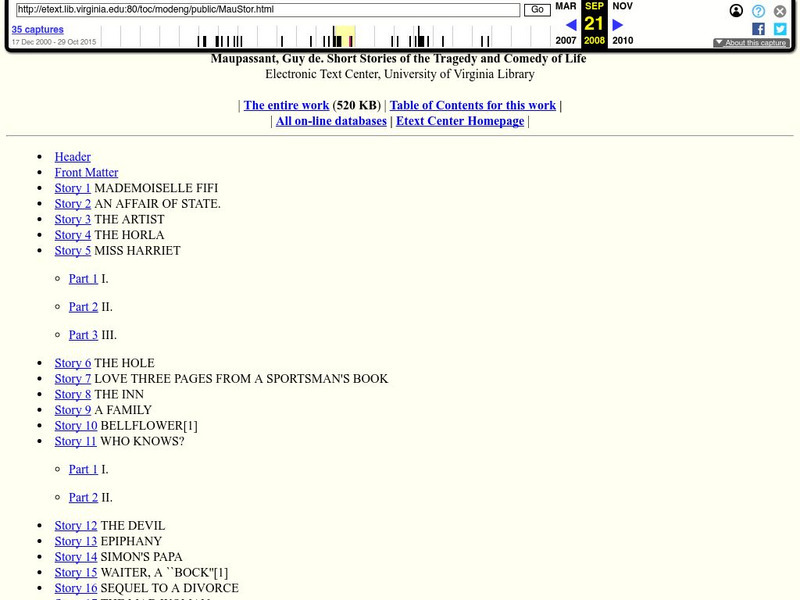Click the 520 KB size text

357,105
